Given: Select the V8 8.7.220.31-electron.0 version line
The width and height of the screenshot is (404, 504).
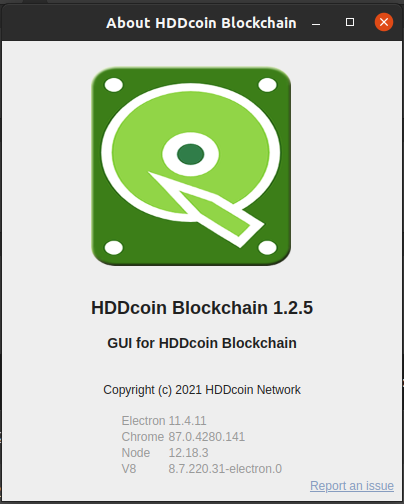Looking at the screenshot, I should click(202, 469).
